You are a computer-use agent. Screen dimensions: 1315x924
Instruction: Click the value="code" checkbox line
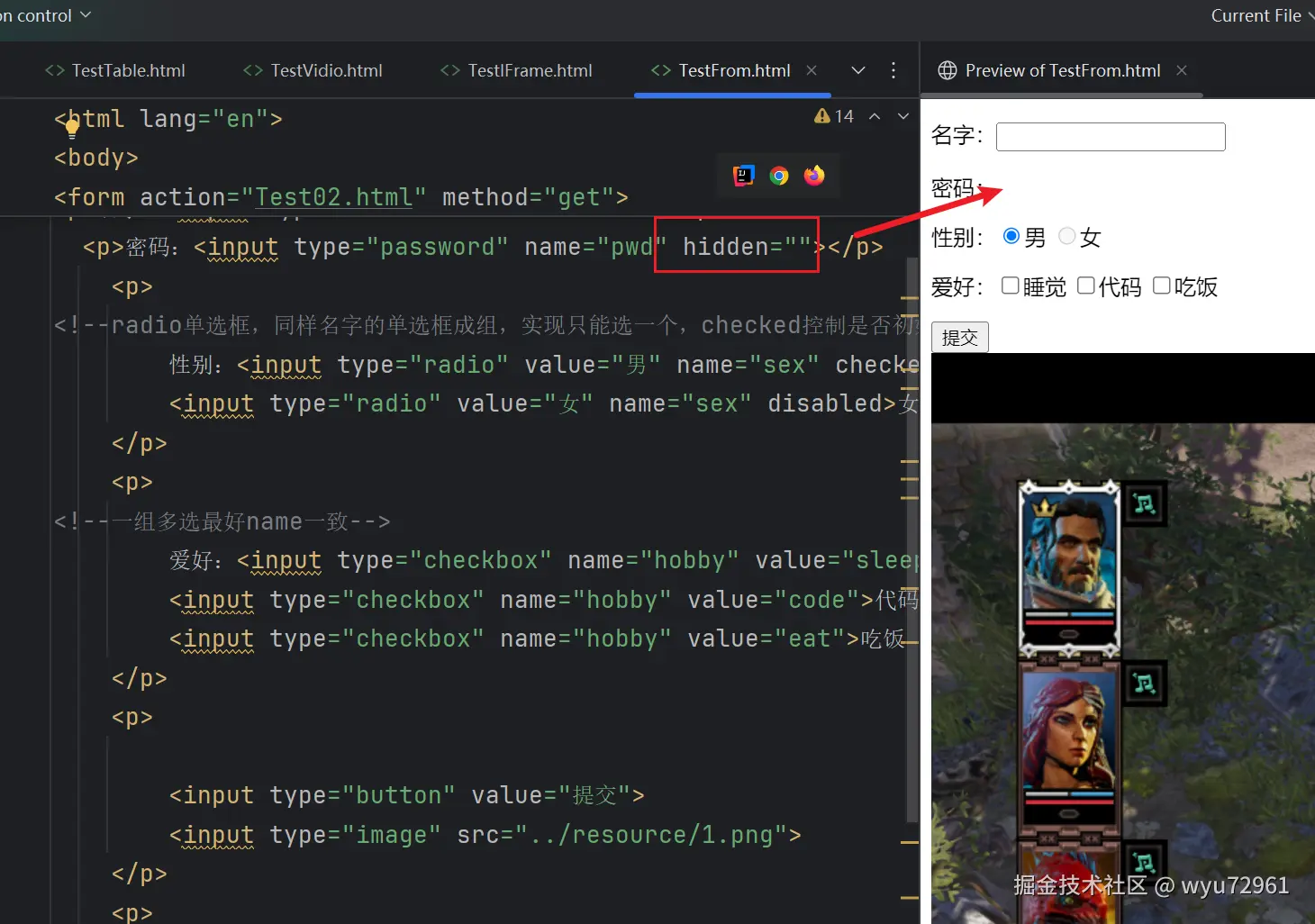pyautogui.click(x=544, y=600)
